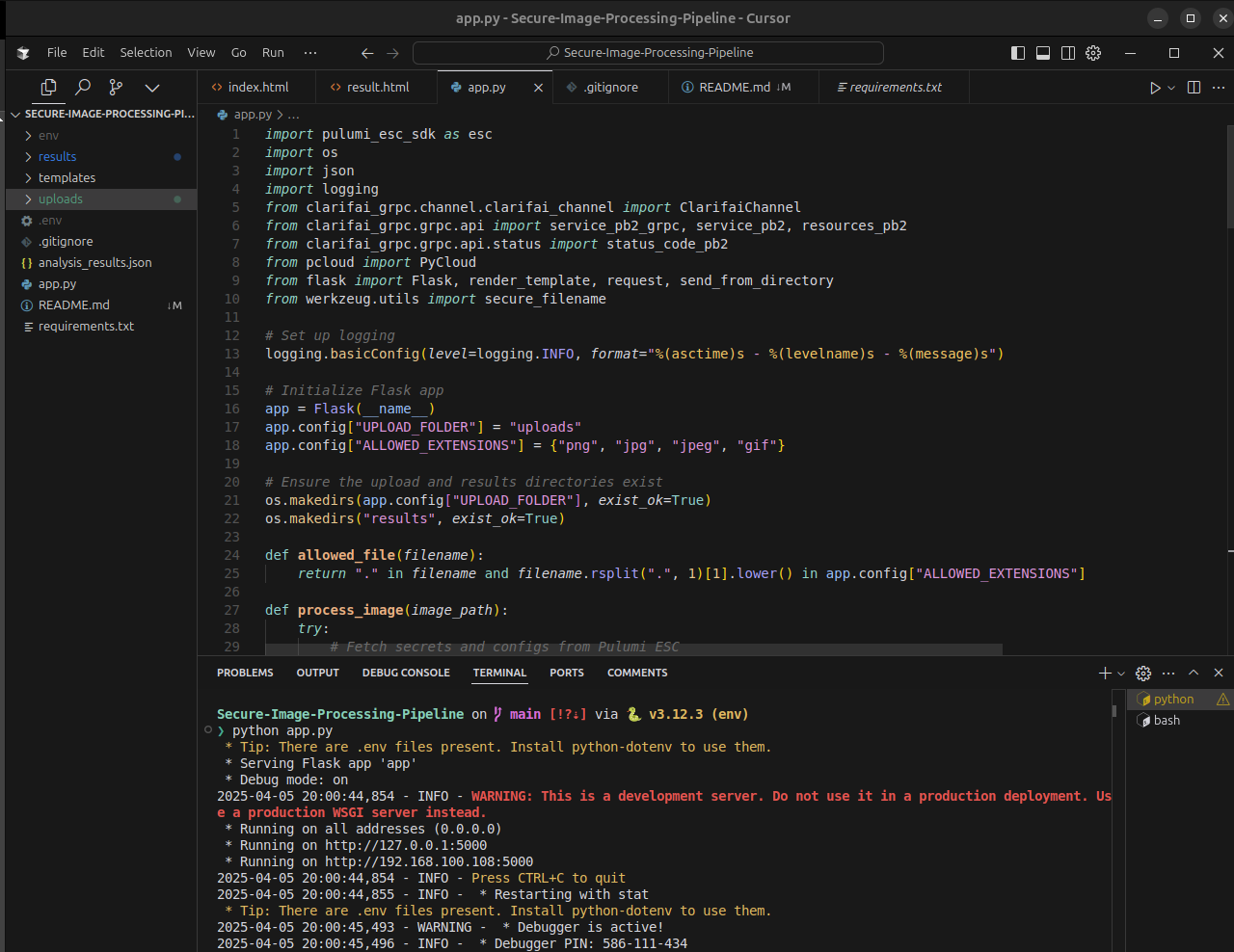1234x952 pixels.
Task: Open the View menu
Action: tap(201, 53)
